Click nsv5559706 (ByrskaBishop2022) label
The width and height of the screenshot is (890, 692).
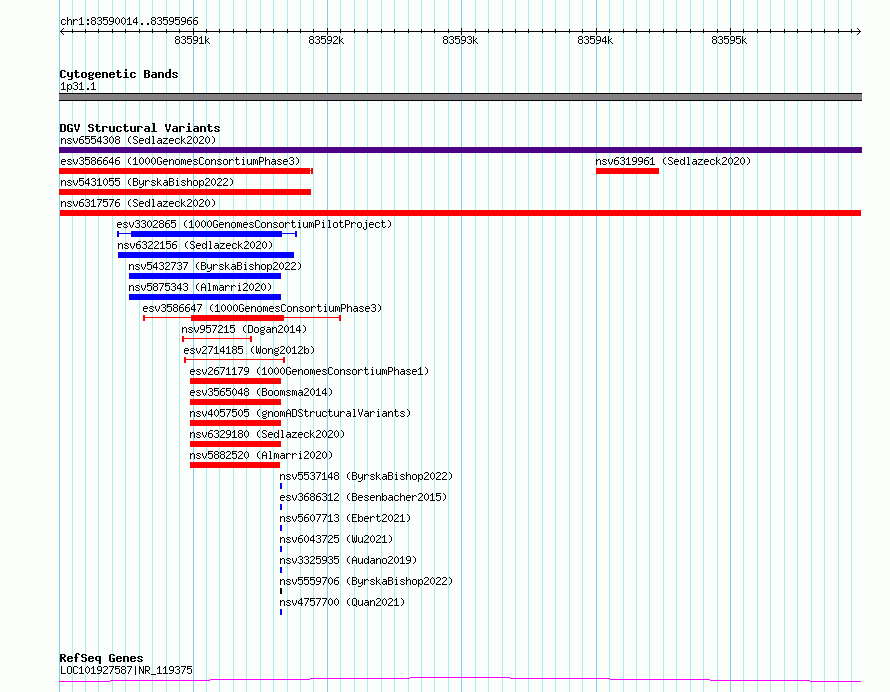point(366,581)
